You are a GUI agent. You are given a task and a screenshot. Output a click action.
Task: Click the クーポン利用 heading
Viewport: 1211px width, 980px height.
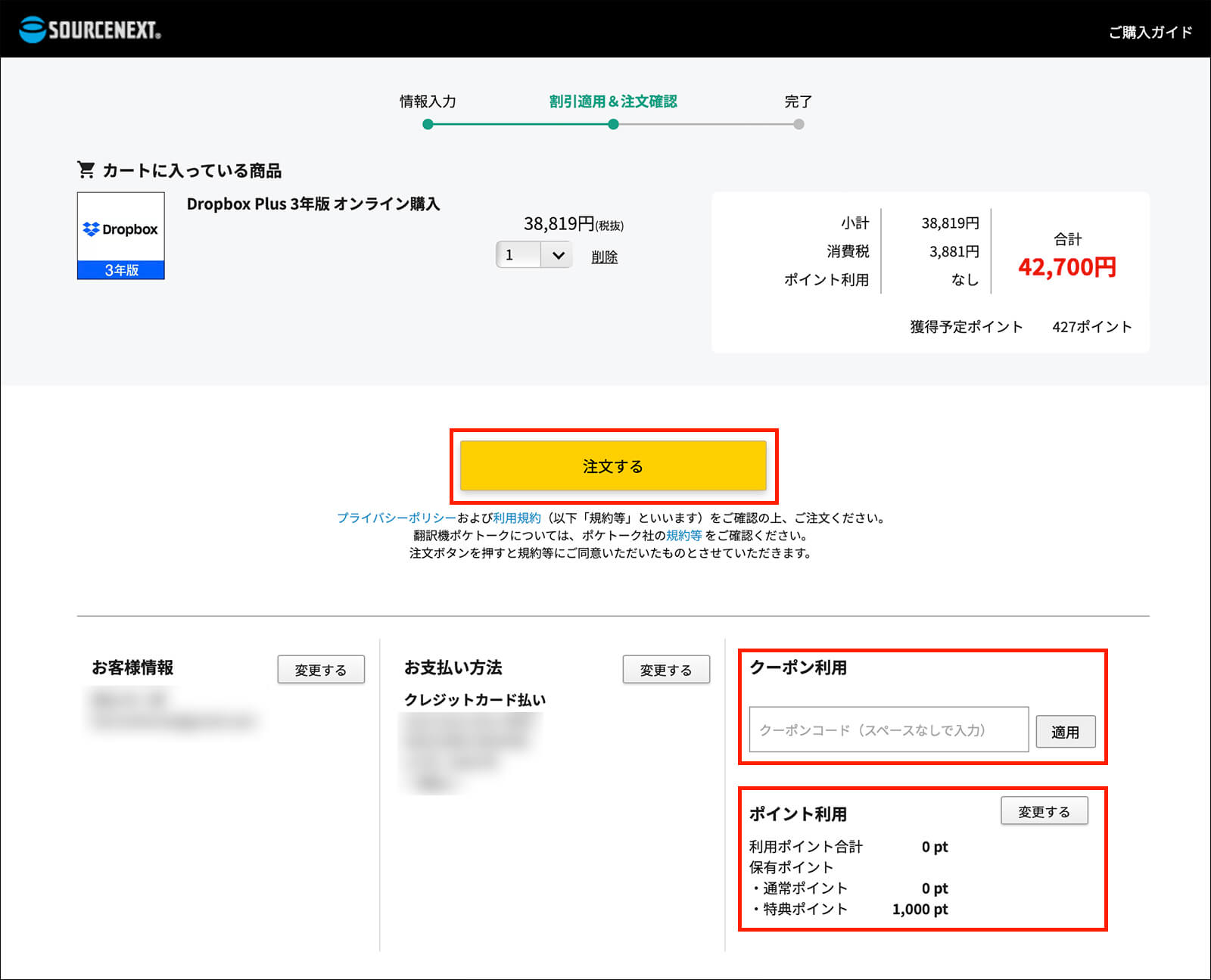tap(798, 667)
